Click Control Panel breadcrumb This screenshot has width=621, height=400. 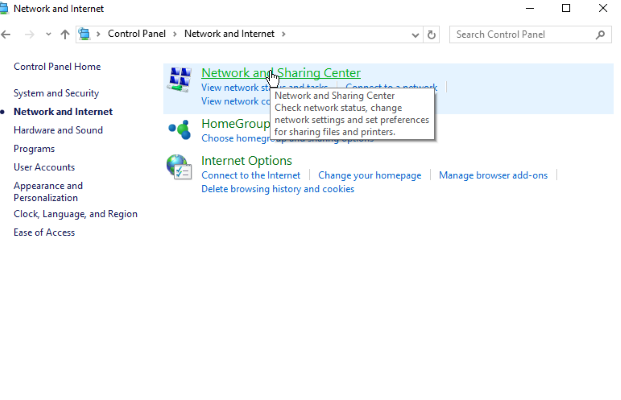(x=137, y=34)
